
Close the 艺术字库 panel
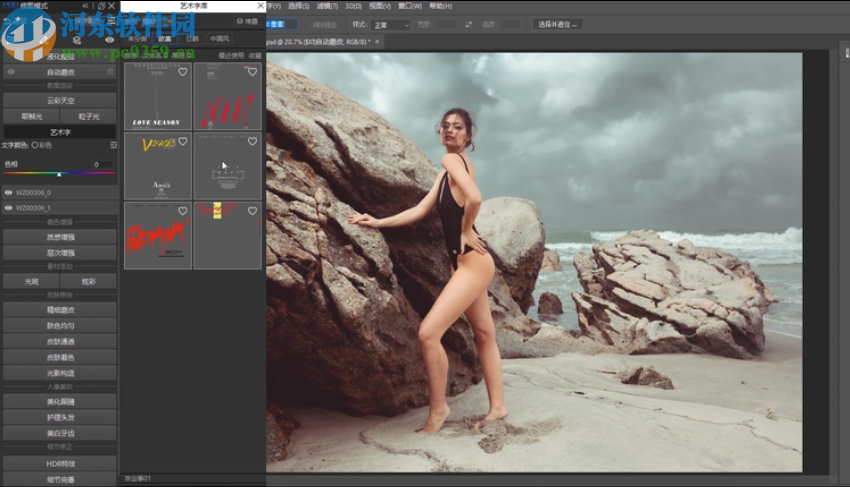260,6
